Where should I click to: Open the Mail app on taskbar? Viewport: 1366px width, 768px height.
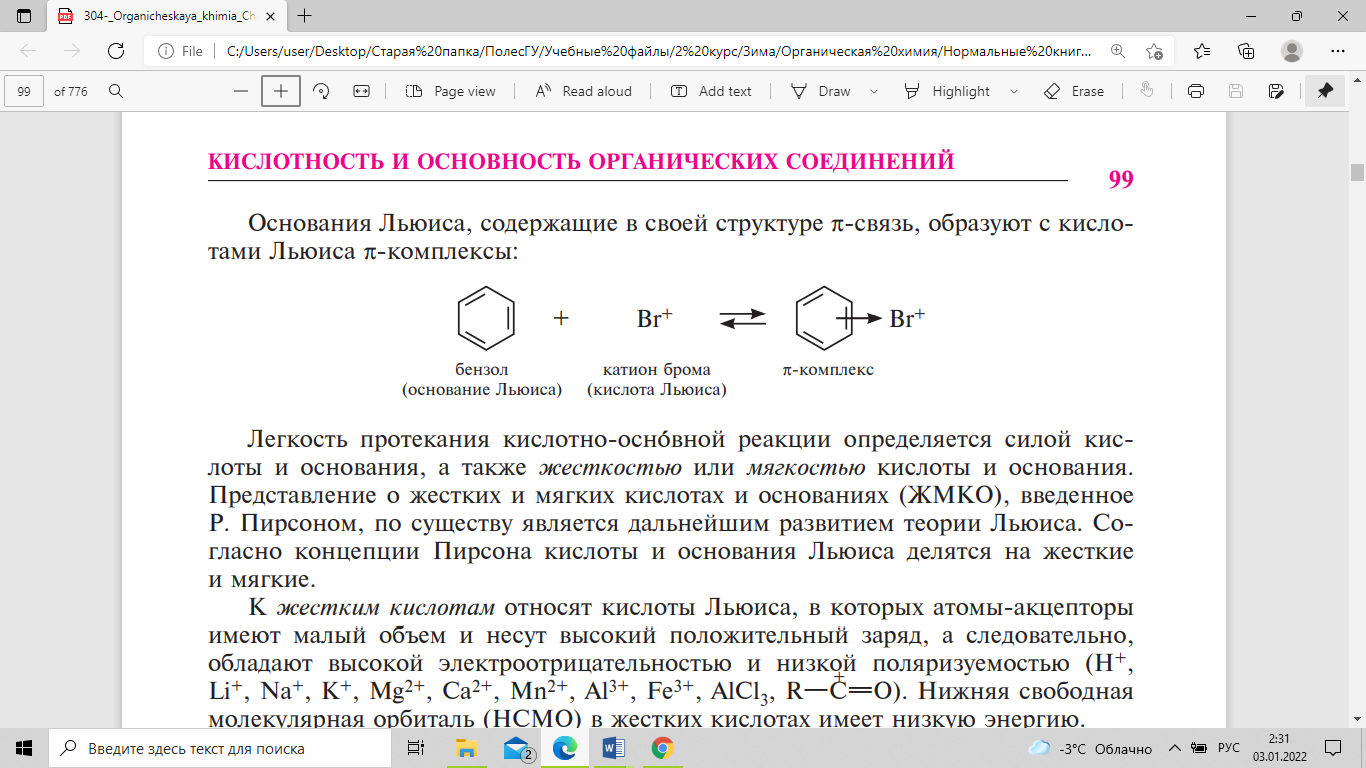pos(516,748)
